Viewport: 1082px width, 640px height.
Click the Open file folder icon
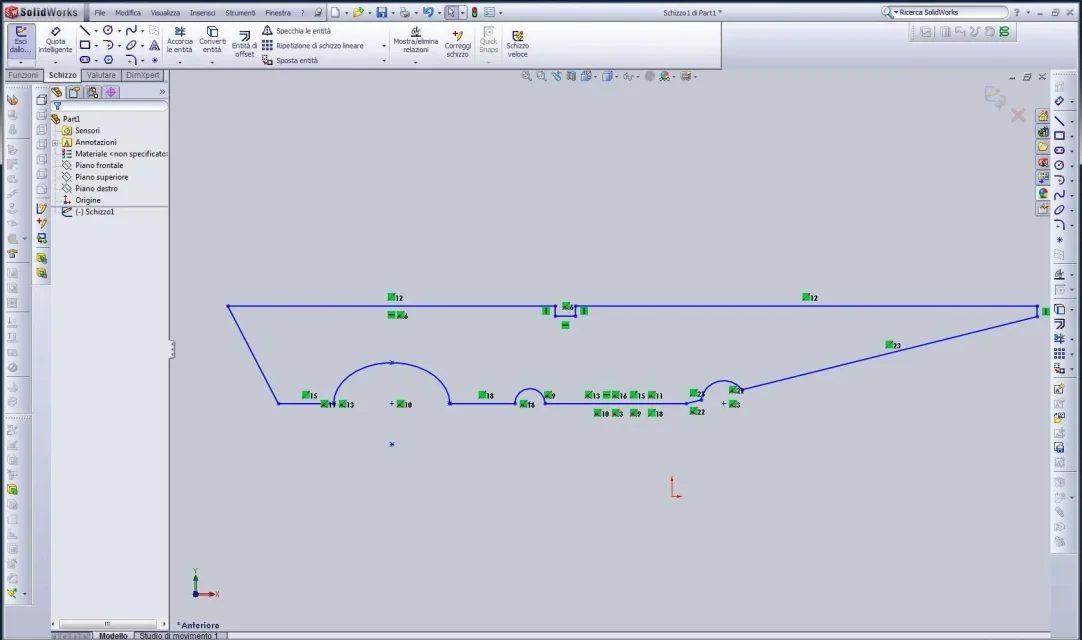coord(357,12)
